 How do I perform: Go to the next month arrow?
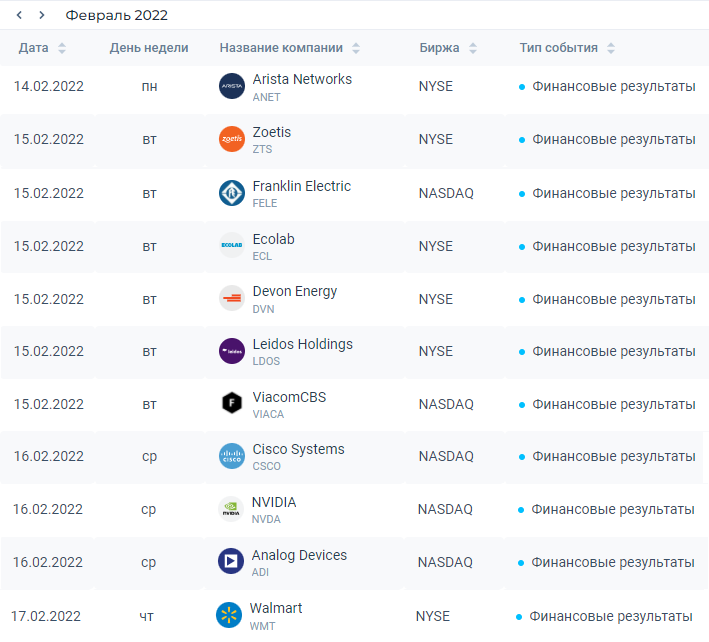pyautogui.click(x=42, y=15)
